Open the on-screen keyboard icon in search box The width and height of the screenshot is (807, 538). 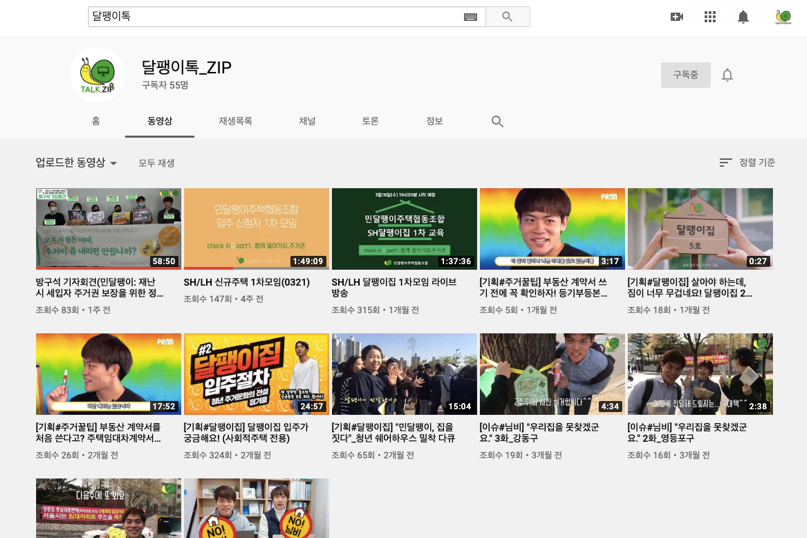pos(470,17)
